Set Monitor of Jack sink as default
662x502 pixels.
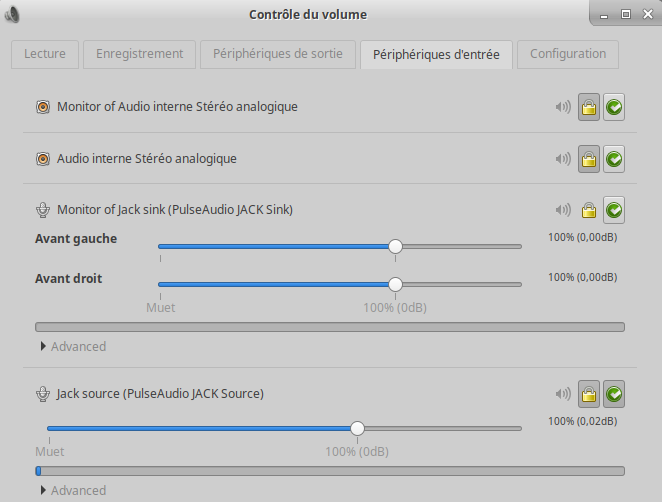click(614, 210)
